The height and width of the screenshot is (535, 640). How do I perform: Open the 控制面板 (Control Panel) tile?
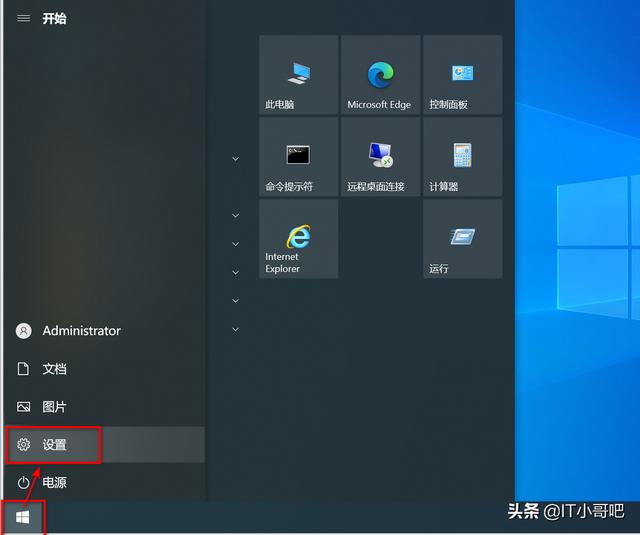462,75
